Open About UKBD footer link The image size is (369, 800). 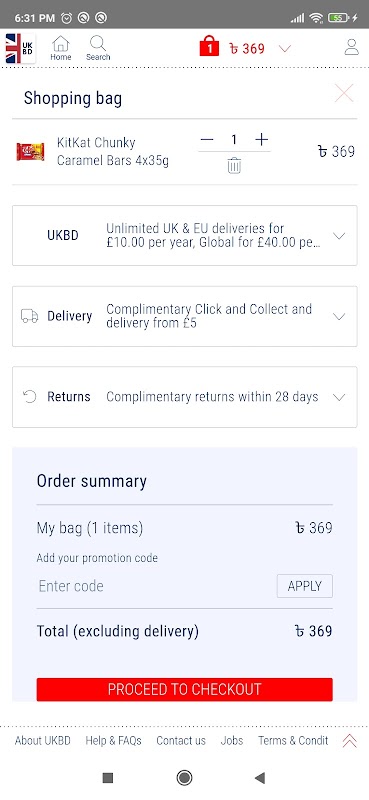(x=43, y=740)
